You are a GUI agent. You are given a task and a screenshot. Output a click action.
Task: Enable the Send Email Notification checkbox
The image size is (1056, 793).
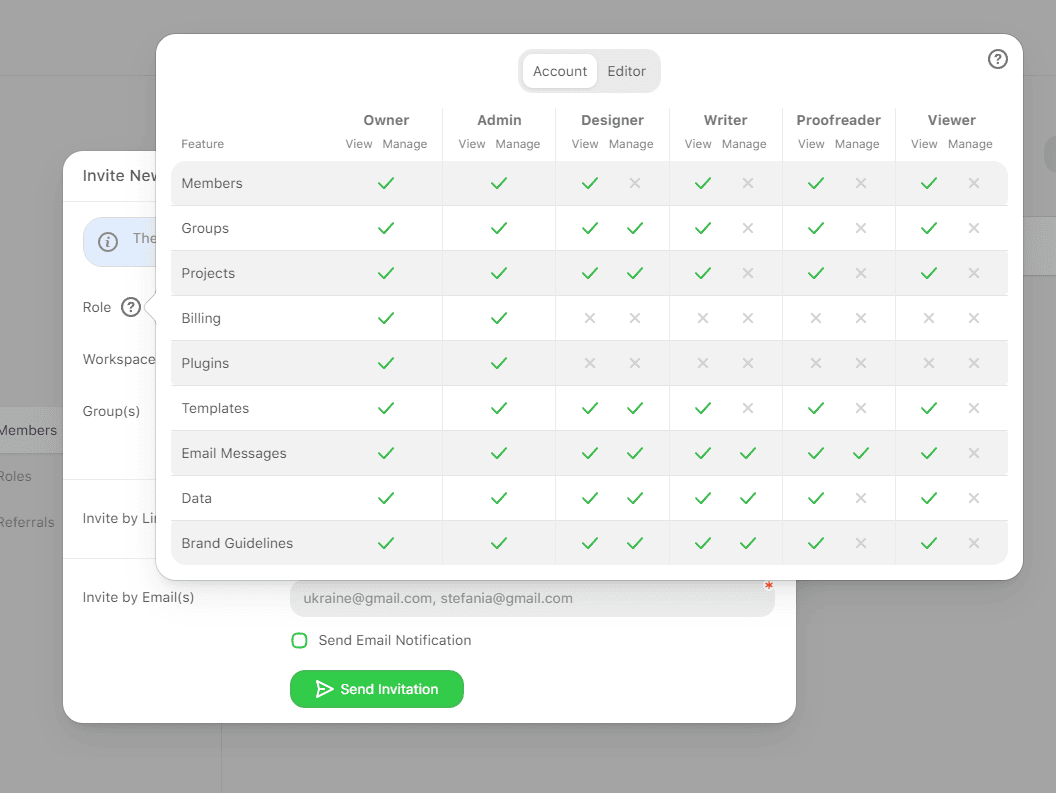299,640
